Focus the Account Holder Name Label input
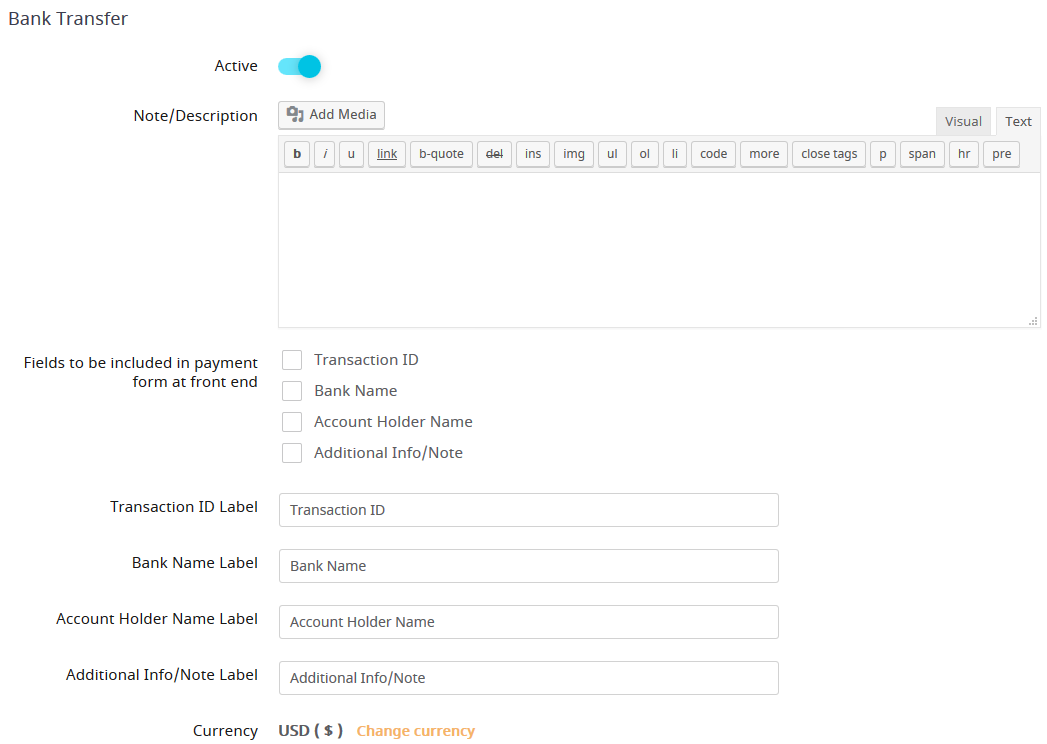1047x744 pixels. tap(529, 622)
